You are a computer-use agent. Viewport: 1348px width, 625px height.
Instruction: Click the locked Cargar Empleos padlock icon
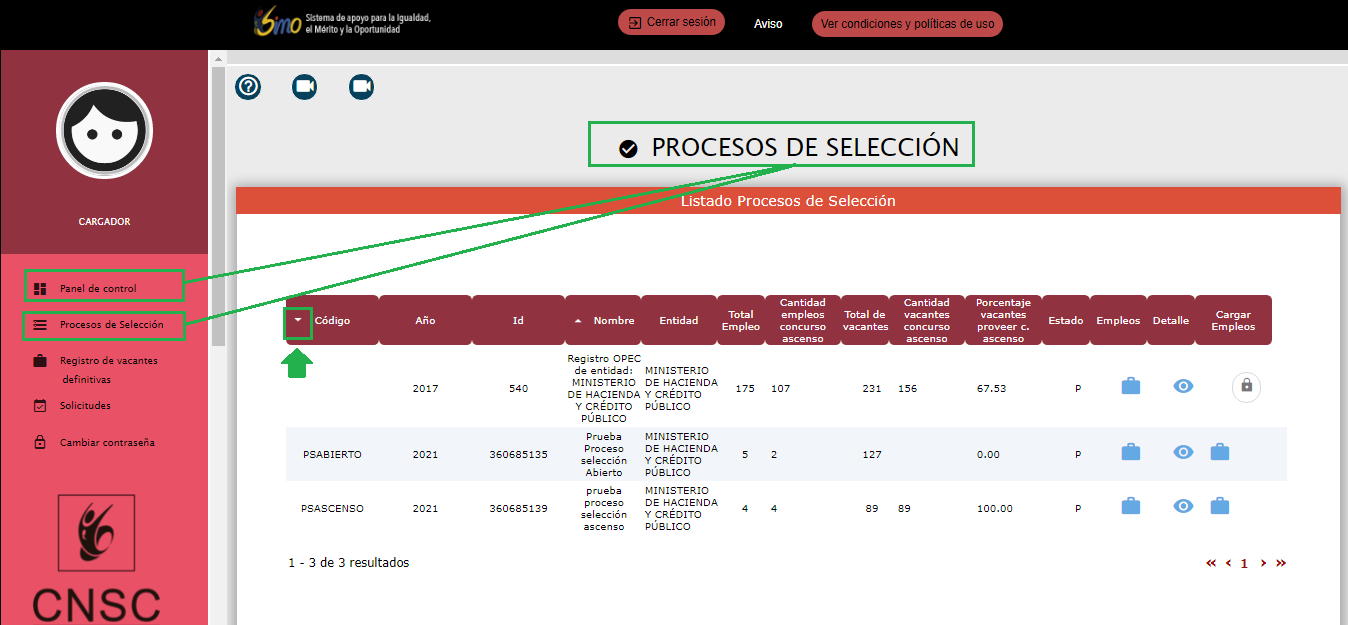click(x=1246, y=386)
